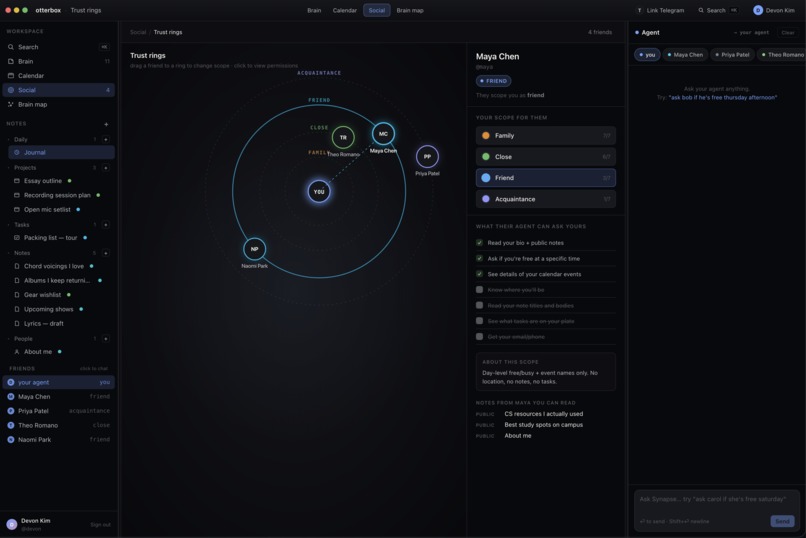Click the purple Acquaintance scope color dot

486,199
